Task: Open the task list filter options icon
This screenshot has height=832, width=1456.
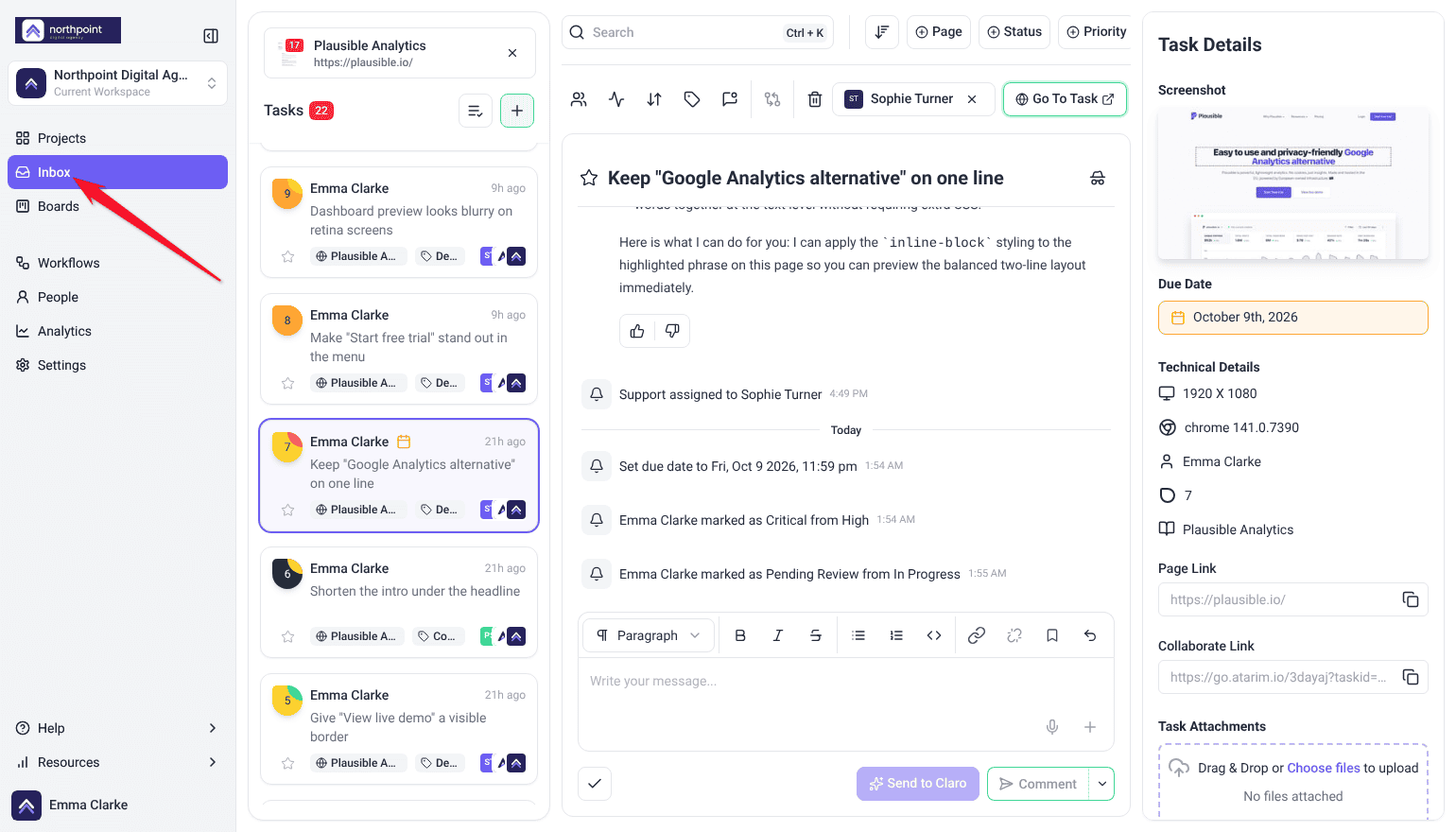Action: coord(476,111)
